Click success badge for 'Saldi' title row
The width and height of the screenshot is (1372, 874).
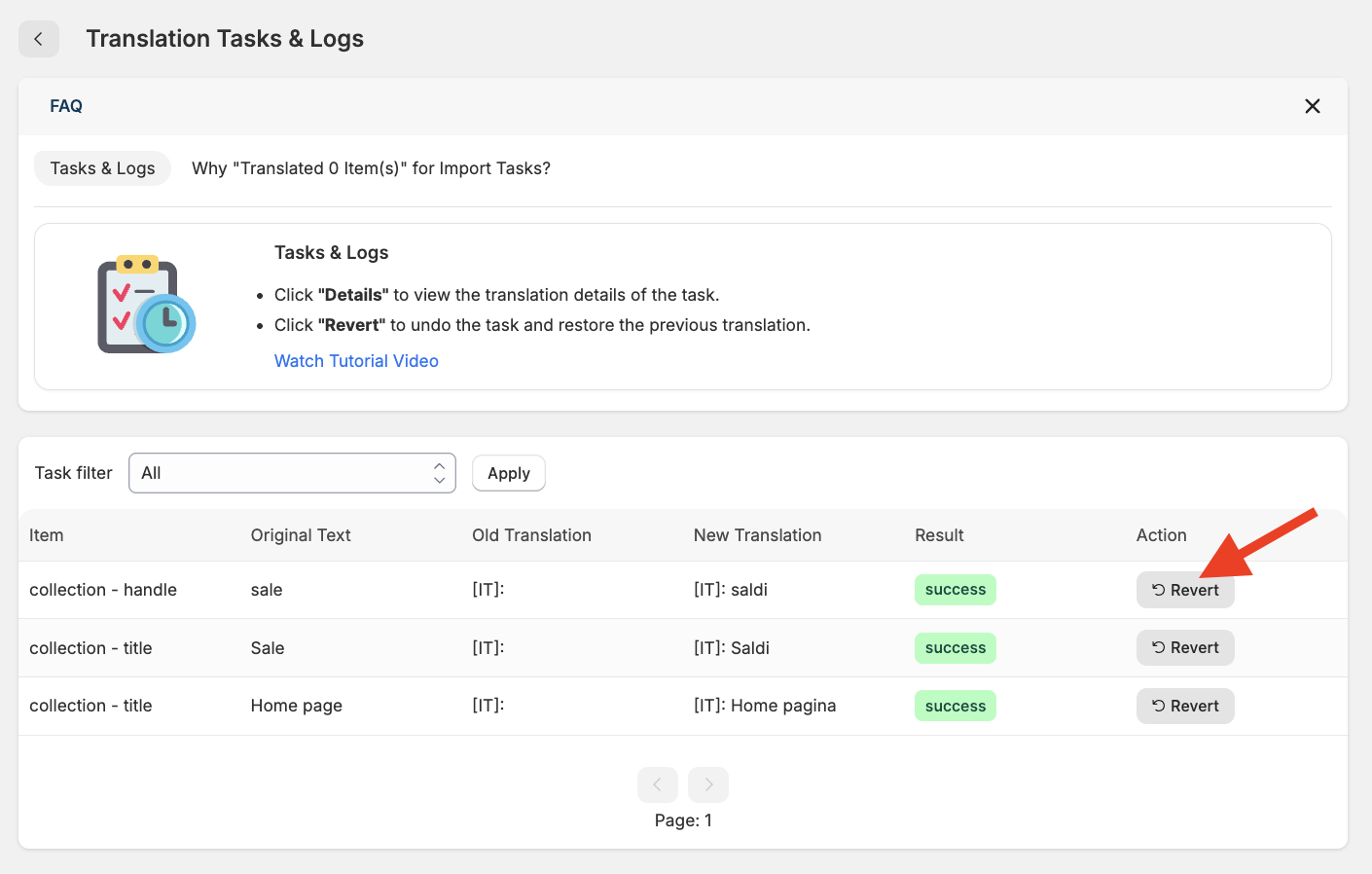click(x=955, y=648)
